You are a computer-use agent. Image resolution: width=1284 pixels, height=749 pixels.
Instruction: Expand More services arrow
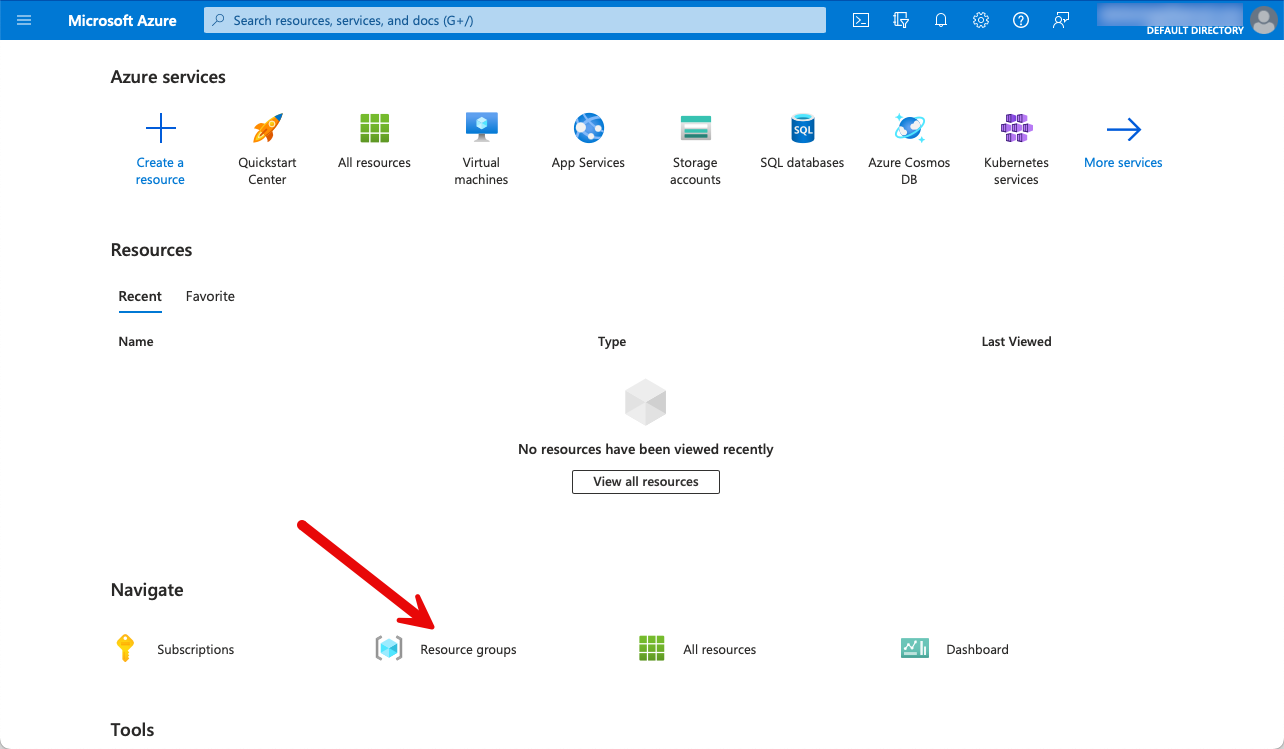1123,129
